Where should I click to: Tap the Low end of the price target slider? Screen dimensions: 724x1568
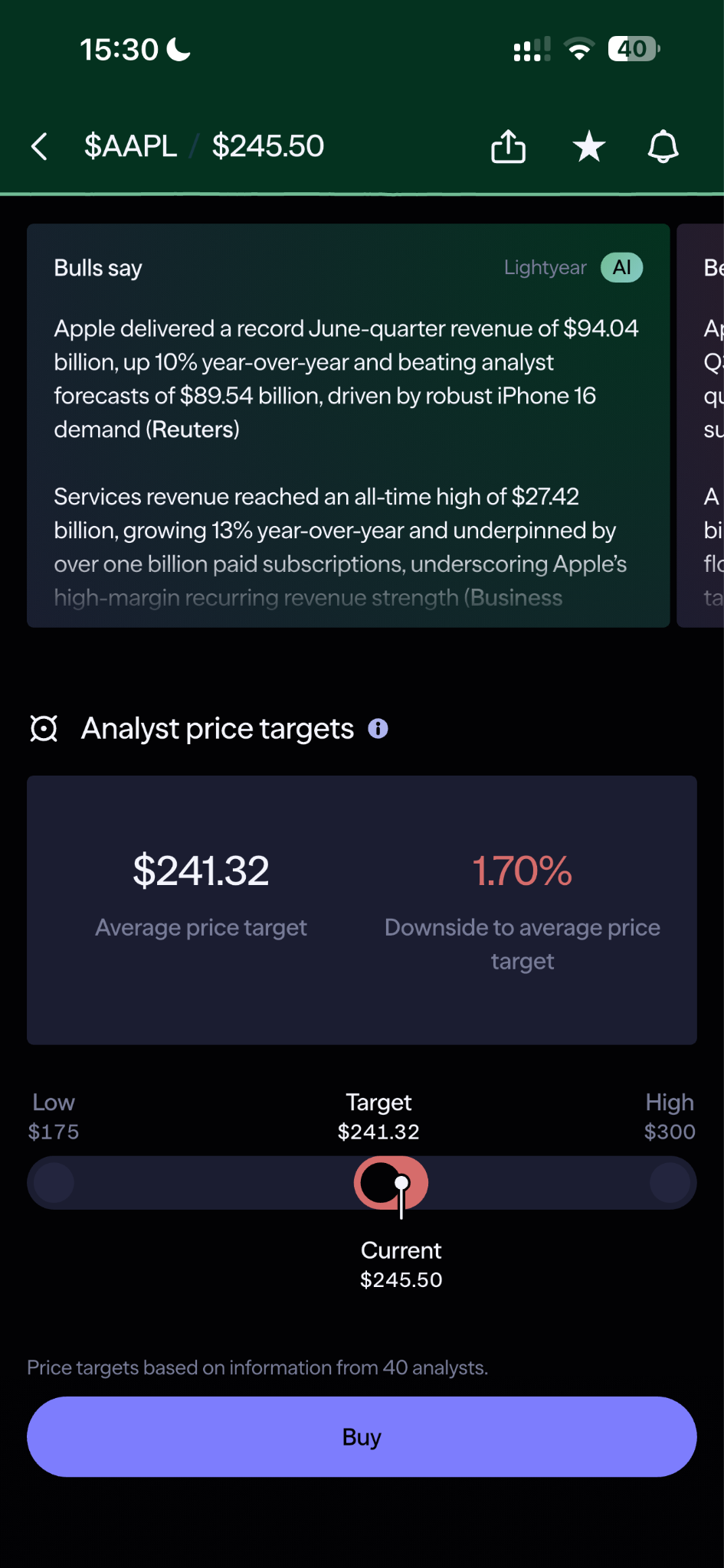tap(53, 1182)
